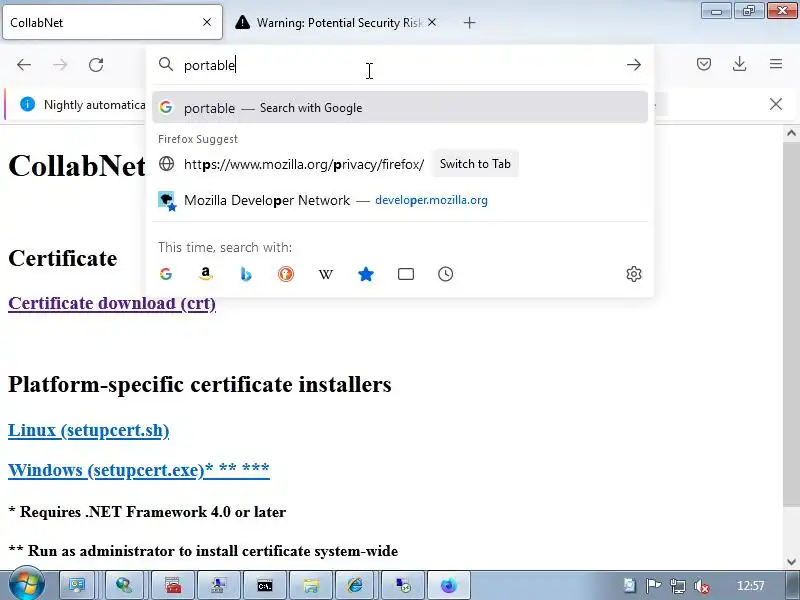Open the Downloads panel
This screenshot has height=600, width=800.
tap(739, 64)
